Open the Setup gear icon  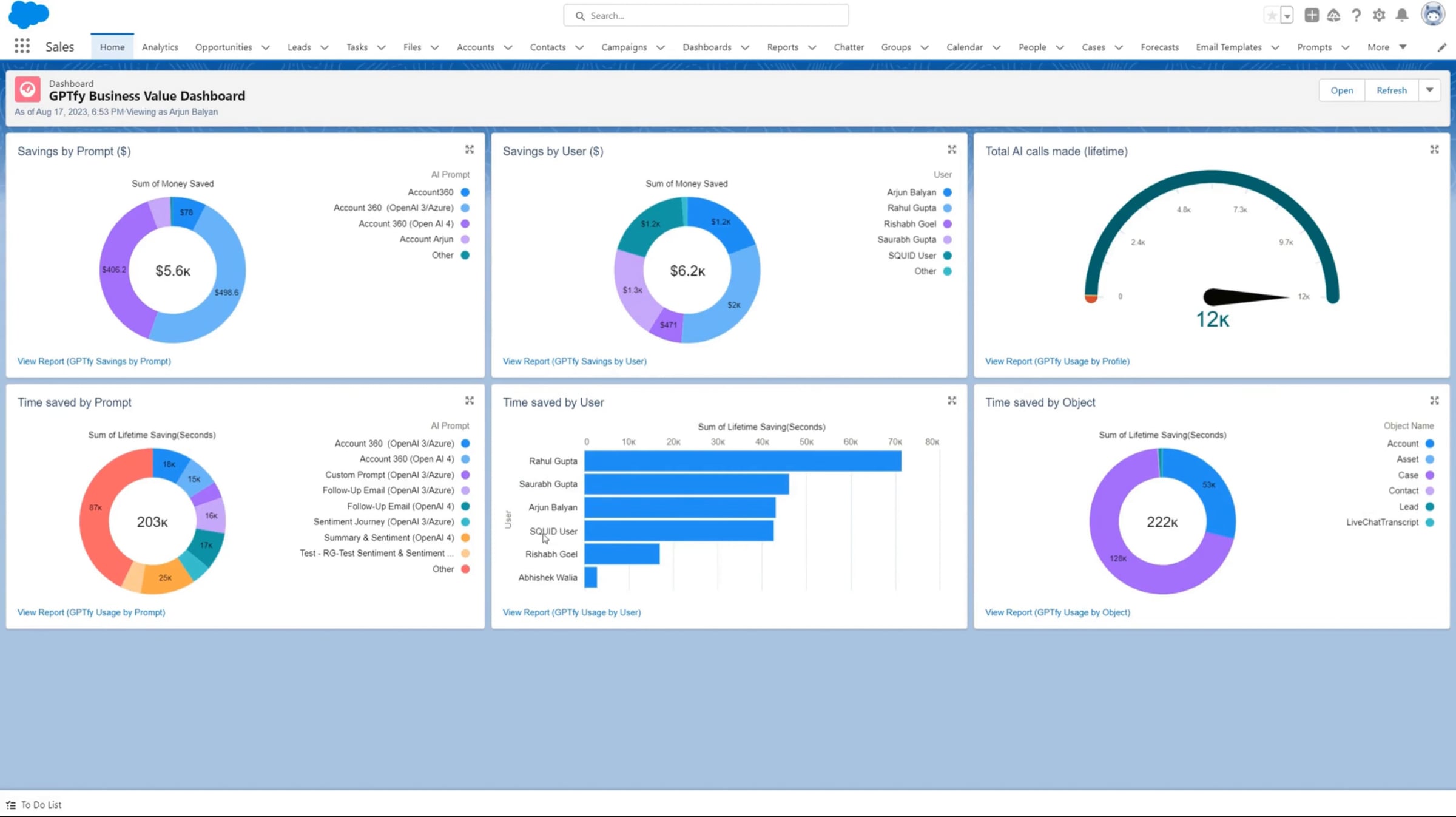[1379, 15]
